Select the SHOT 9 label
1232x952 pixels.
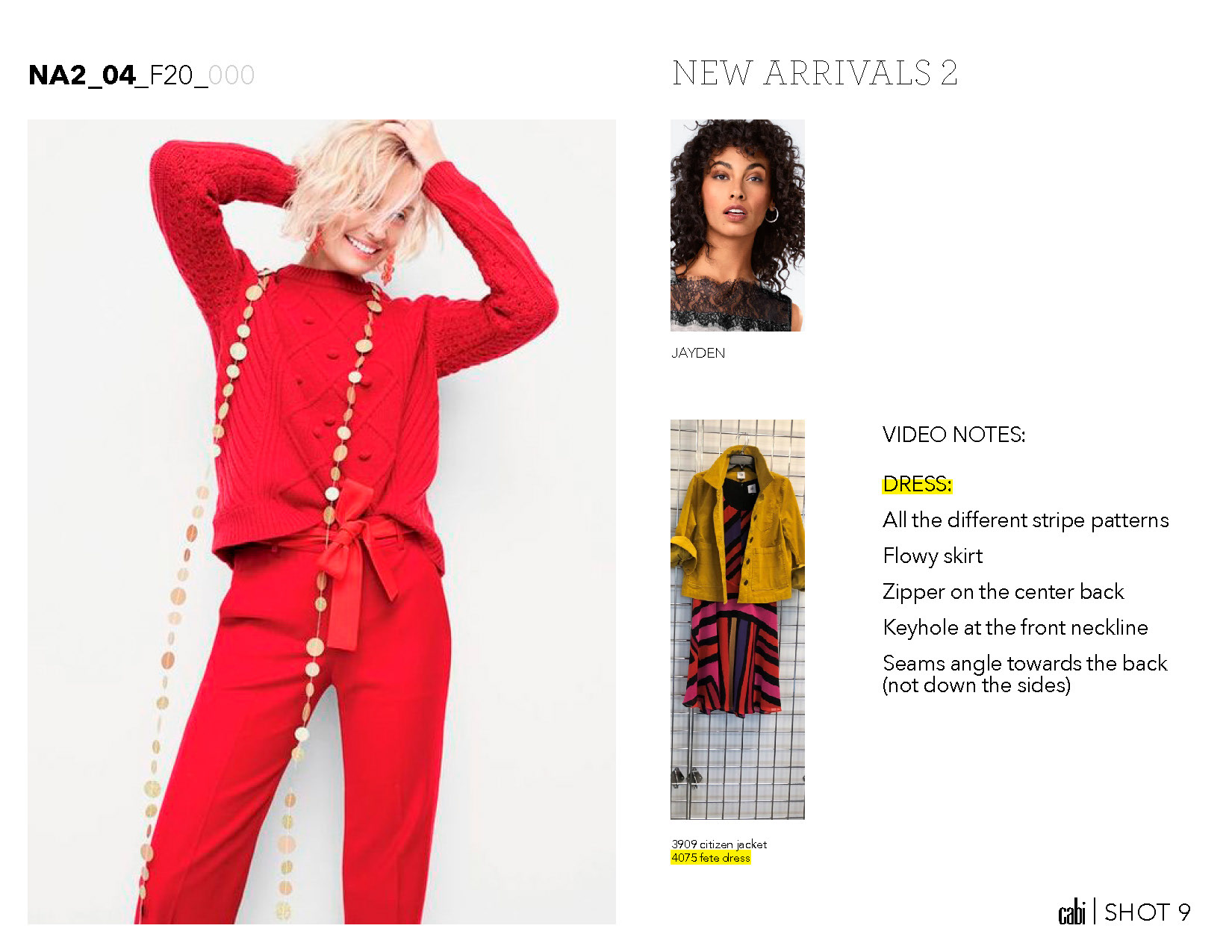pyautogui.click(x=1147, y=912)
